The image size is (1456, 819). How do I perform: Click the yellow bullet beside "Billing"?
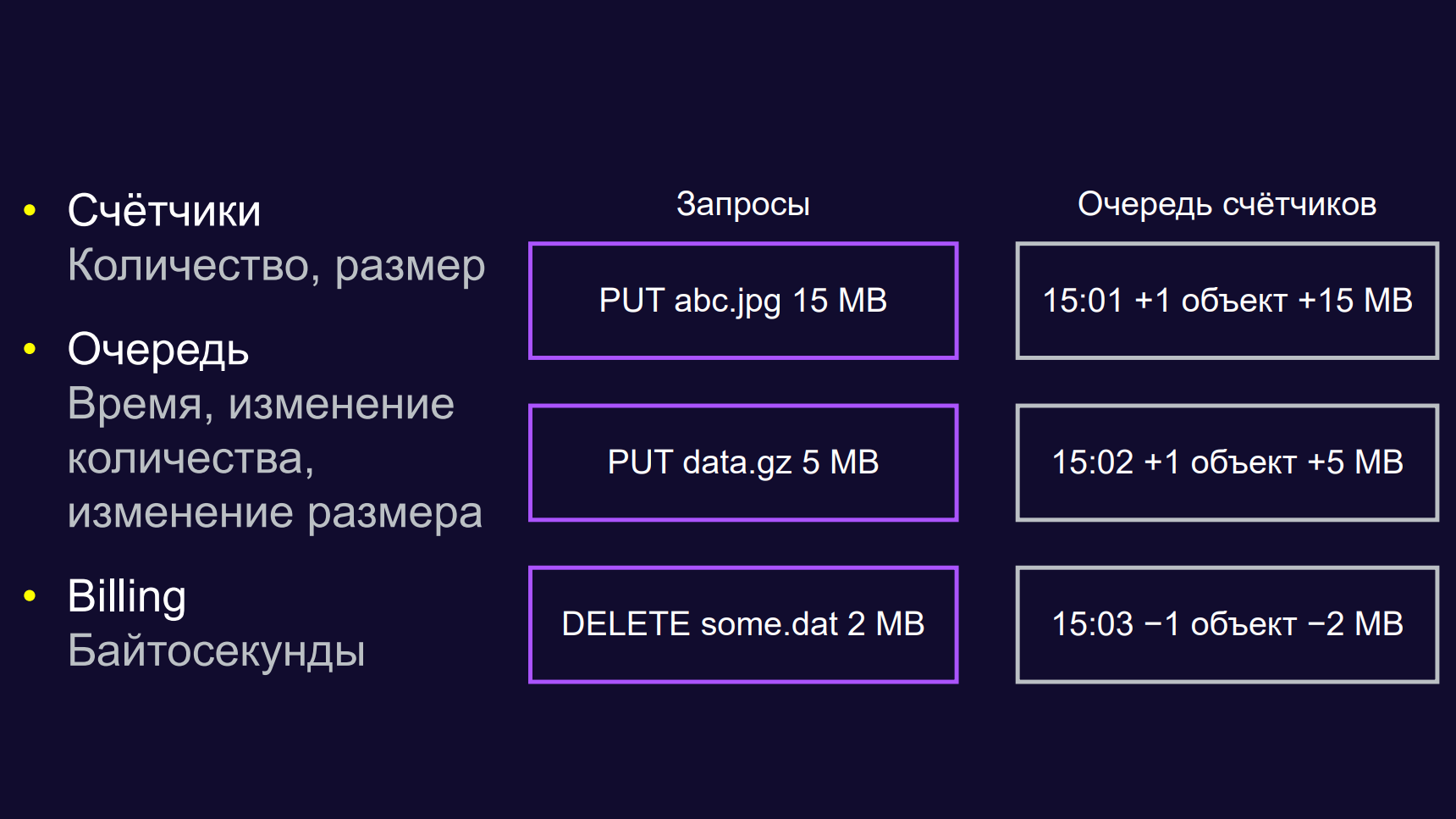tap(30, 595)
